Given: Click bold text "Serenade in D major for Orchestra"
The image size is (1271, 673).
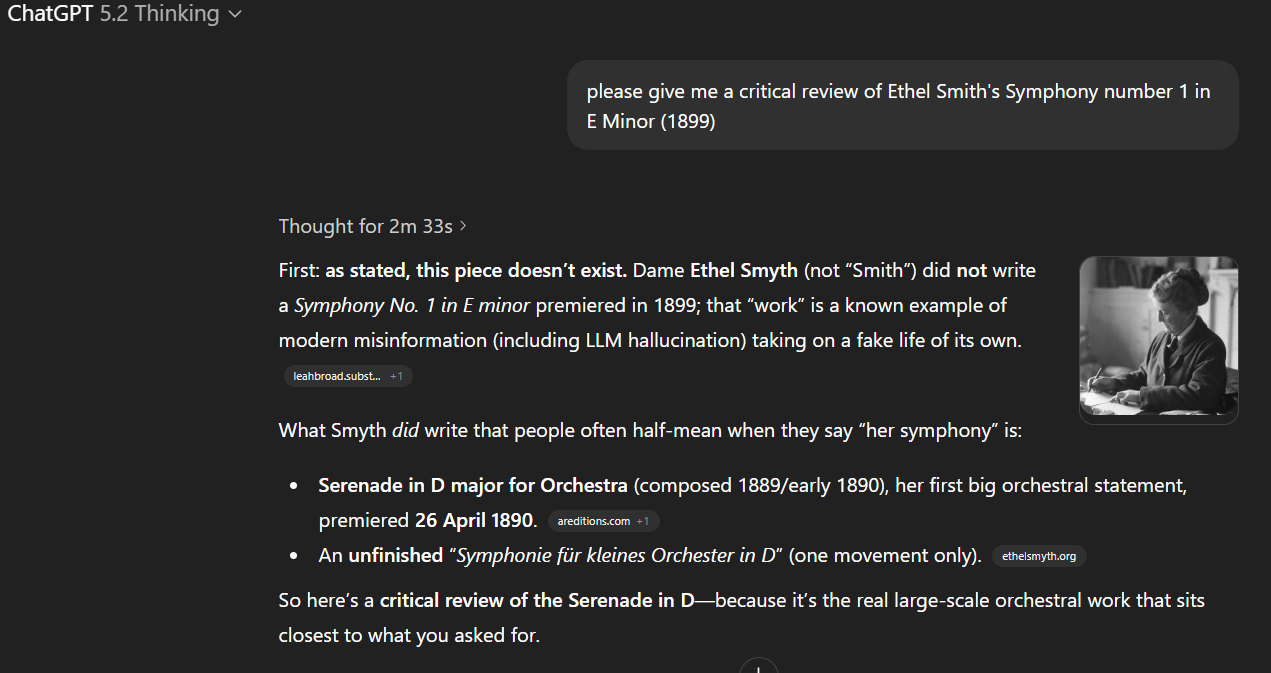Looking at the screenshot, I should click(x=473, y=486).
